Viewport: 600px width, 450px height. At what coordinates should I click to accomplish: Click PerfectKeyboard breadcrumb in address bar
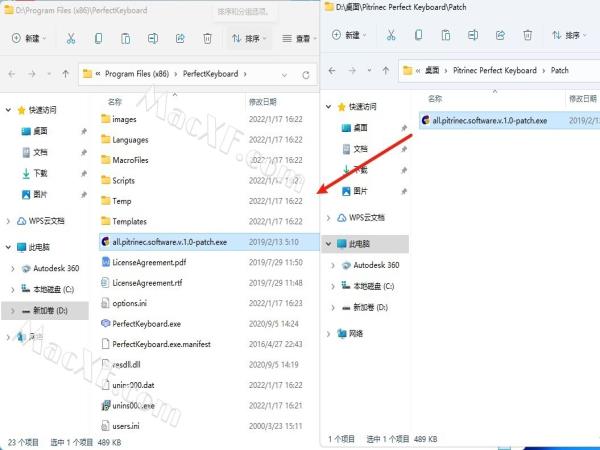[x=210, y=74]
